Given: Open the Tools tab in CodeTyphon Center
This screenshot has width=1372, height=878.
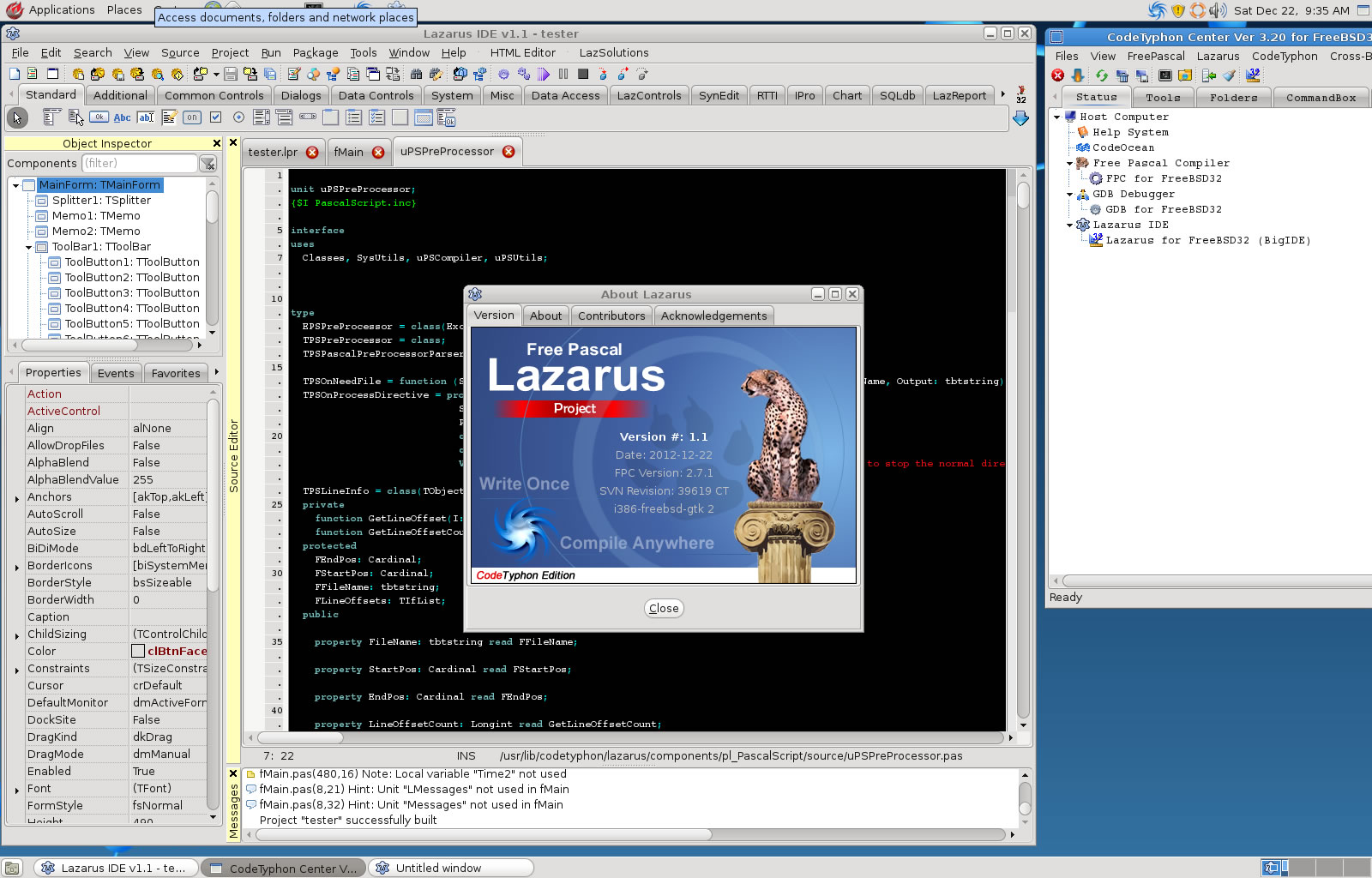Looking at the screenshot, I should point(1163,97).
